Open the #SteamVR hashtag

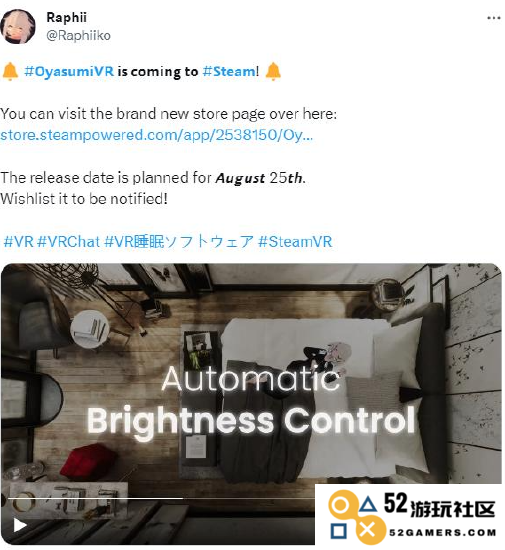(295, 242)
